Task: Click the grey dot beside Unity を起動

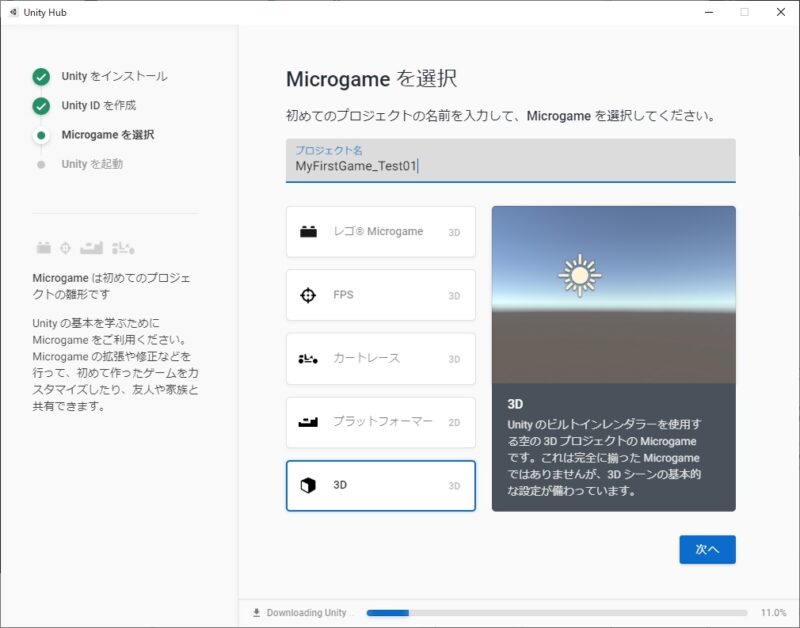Action: [x=41, y=164]
